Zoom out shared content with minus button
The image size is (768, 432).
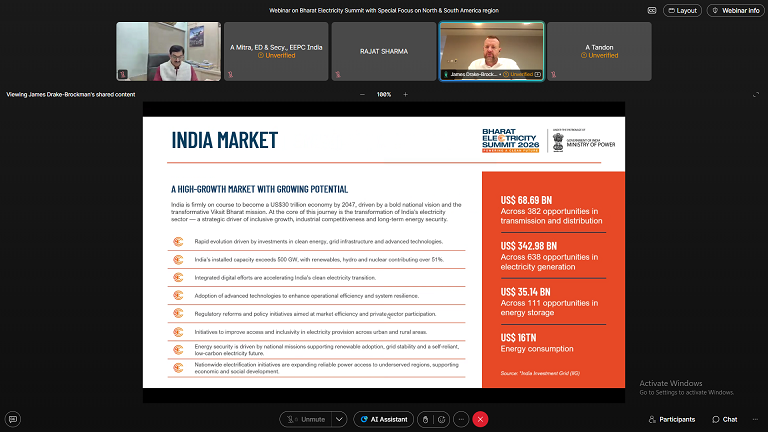coord(362,94)
